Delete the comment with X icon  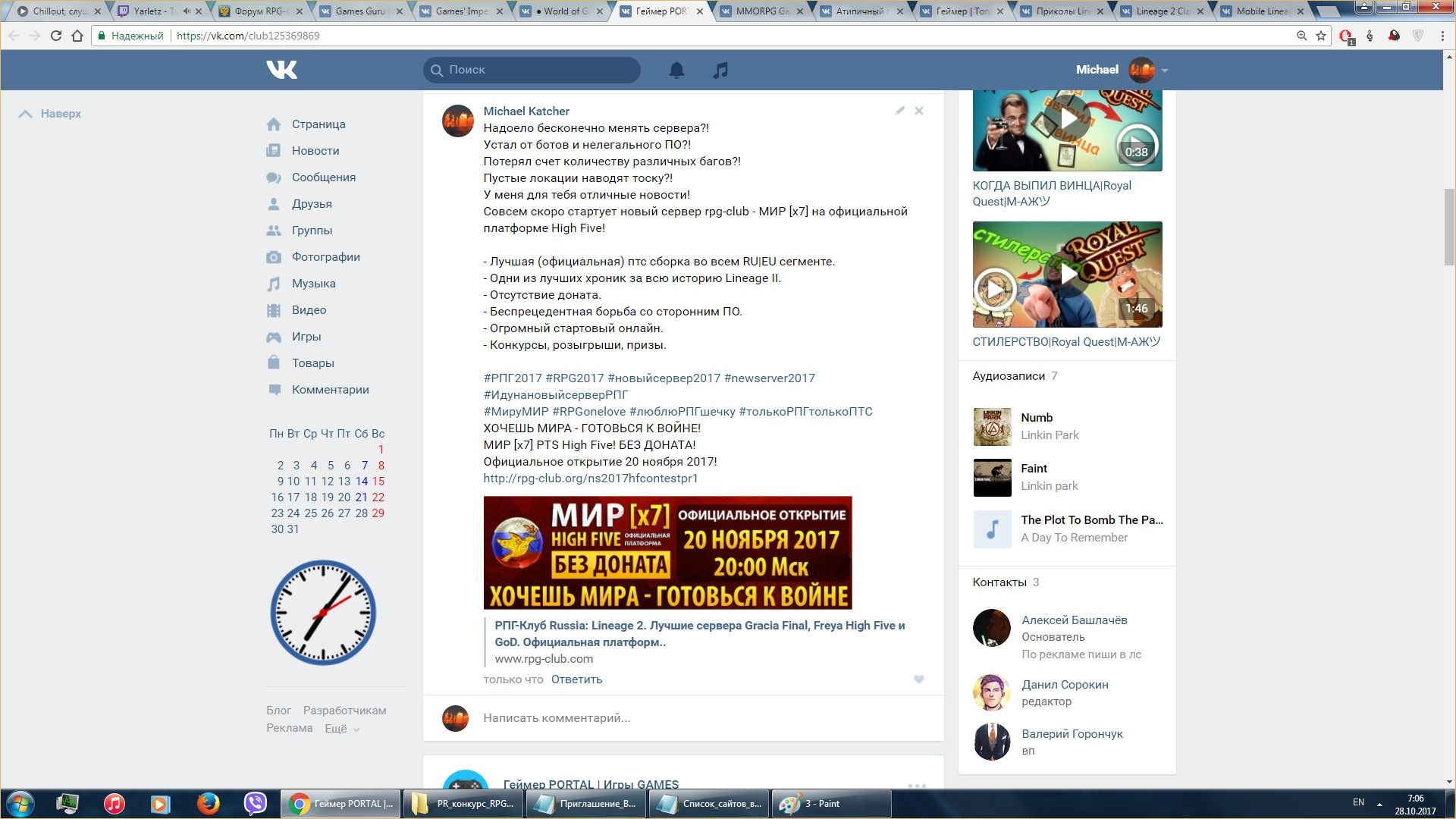coord(919,111)
